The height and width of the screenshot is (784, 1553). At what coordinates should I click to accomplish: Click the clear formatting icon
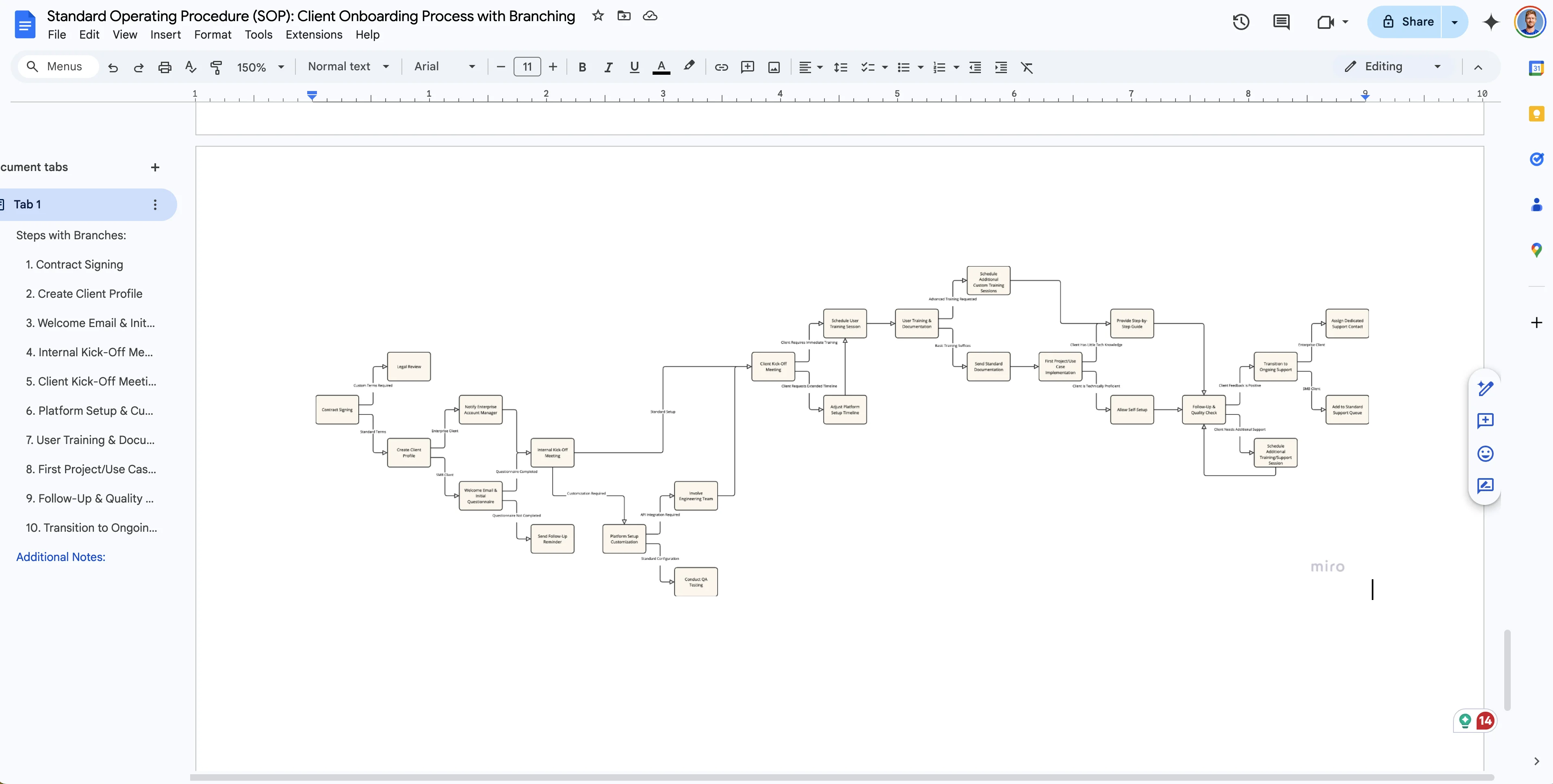tap(1027, 67)
